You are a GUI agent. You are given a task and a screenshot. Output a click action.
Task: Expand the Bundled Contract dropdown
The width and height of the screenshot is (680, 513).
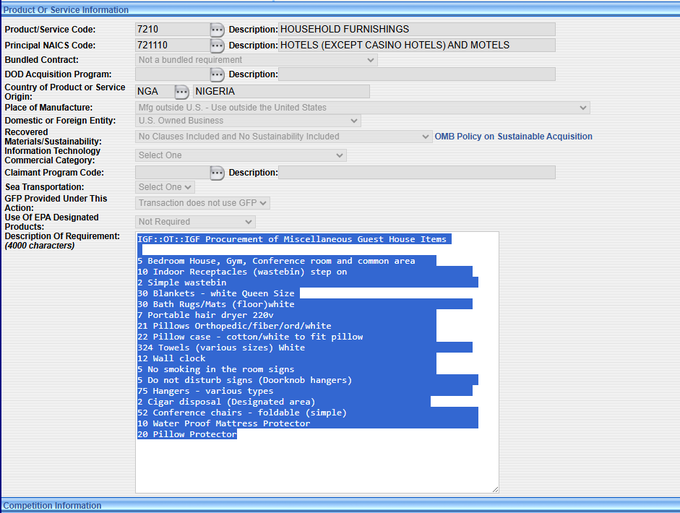pos(256,60)
